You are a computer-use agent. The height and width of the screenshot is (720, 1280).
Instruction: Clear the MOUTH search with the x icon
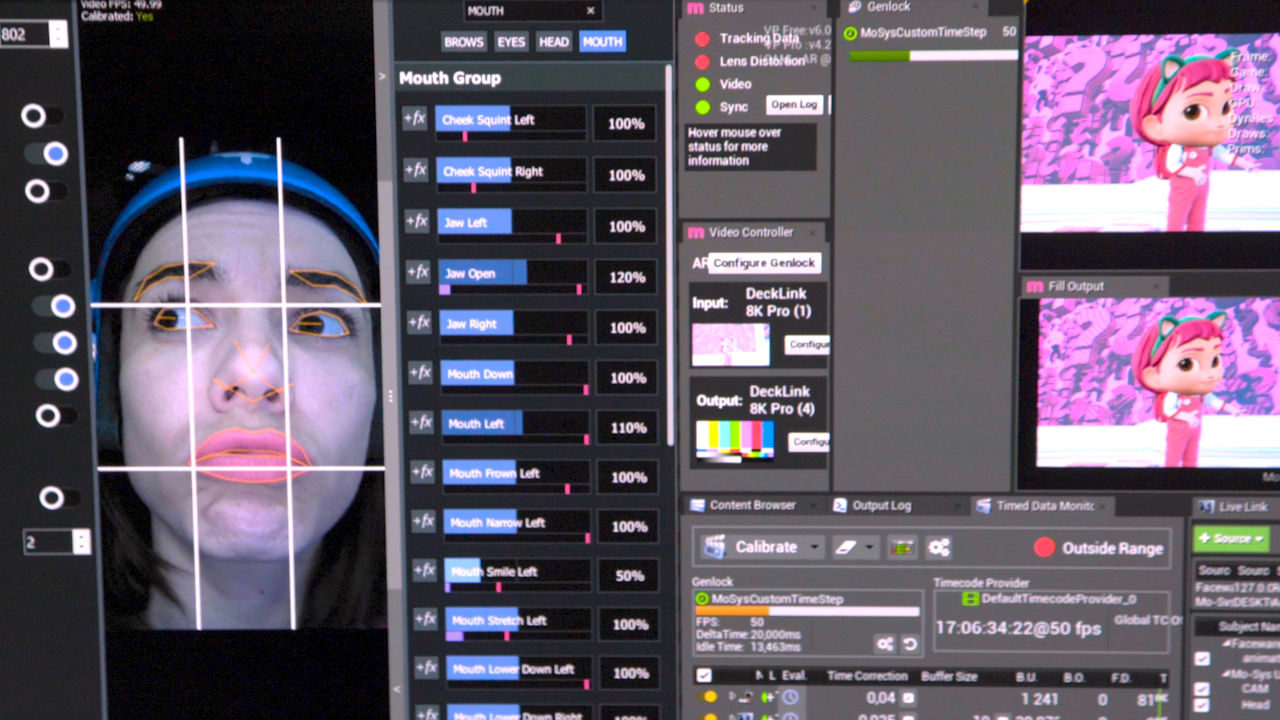590,11
